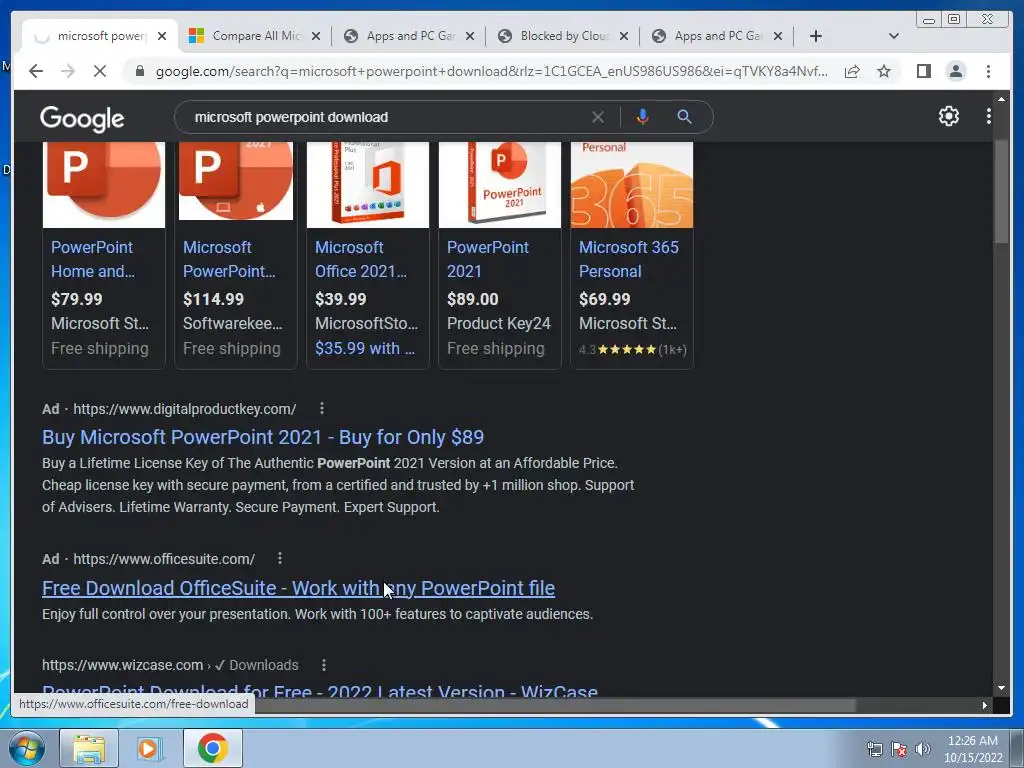Click the Office 2021 box thumbnail
Screen dimensions: 1024x768
(368, 185)
